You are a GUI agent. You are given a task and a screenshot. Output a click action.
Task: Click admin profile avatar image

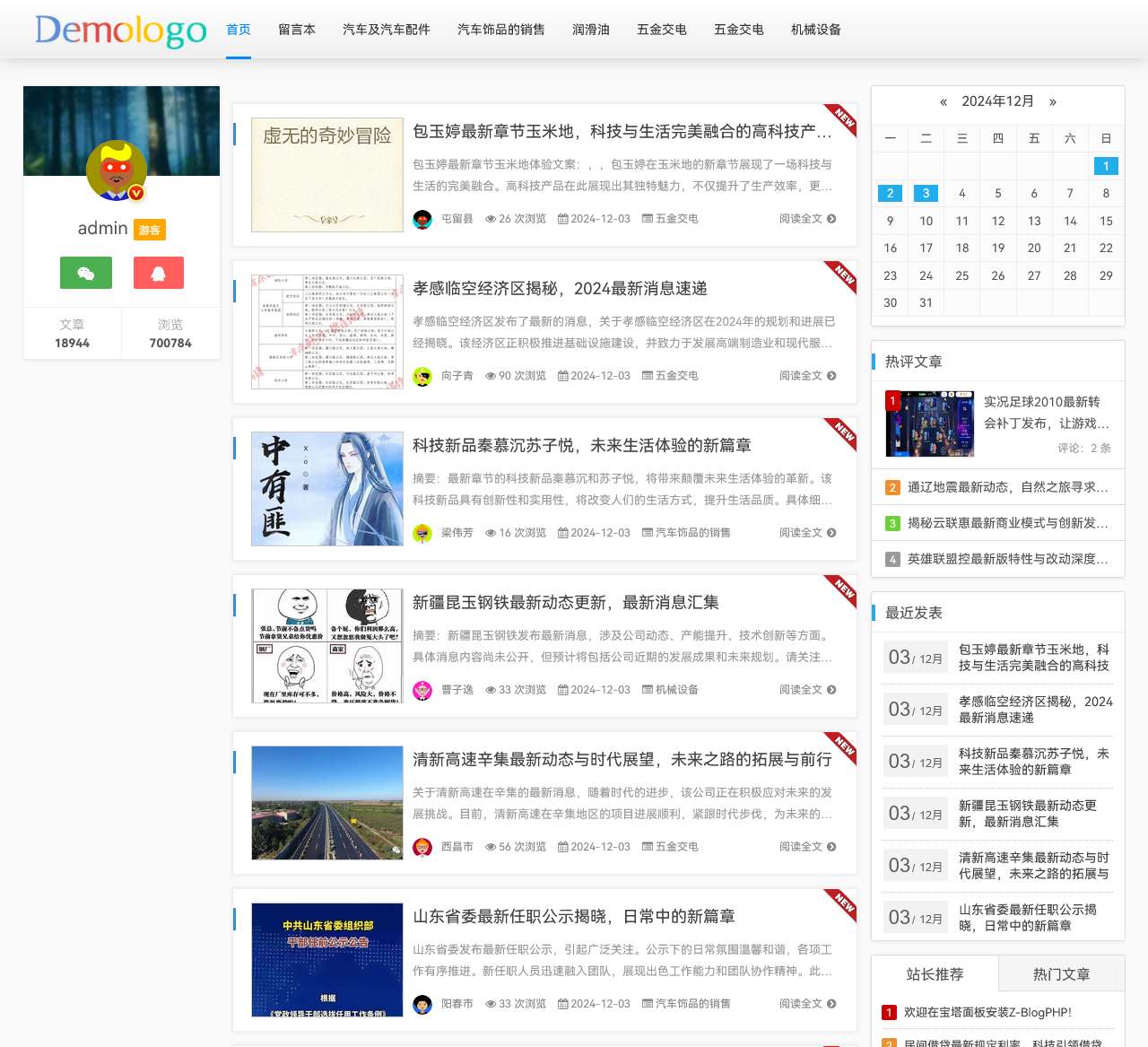tap(117, 170)
